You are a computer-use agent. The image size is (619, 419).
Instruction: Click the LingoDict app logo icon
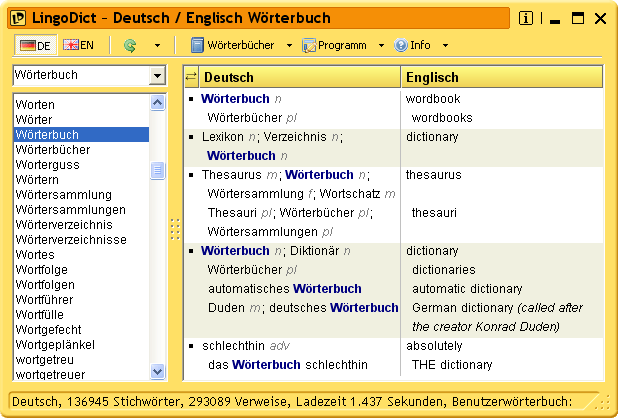(x=18, y=18)
